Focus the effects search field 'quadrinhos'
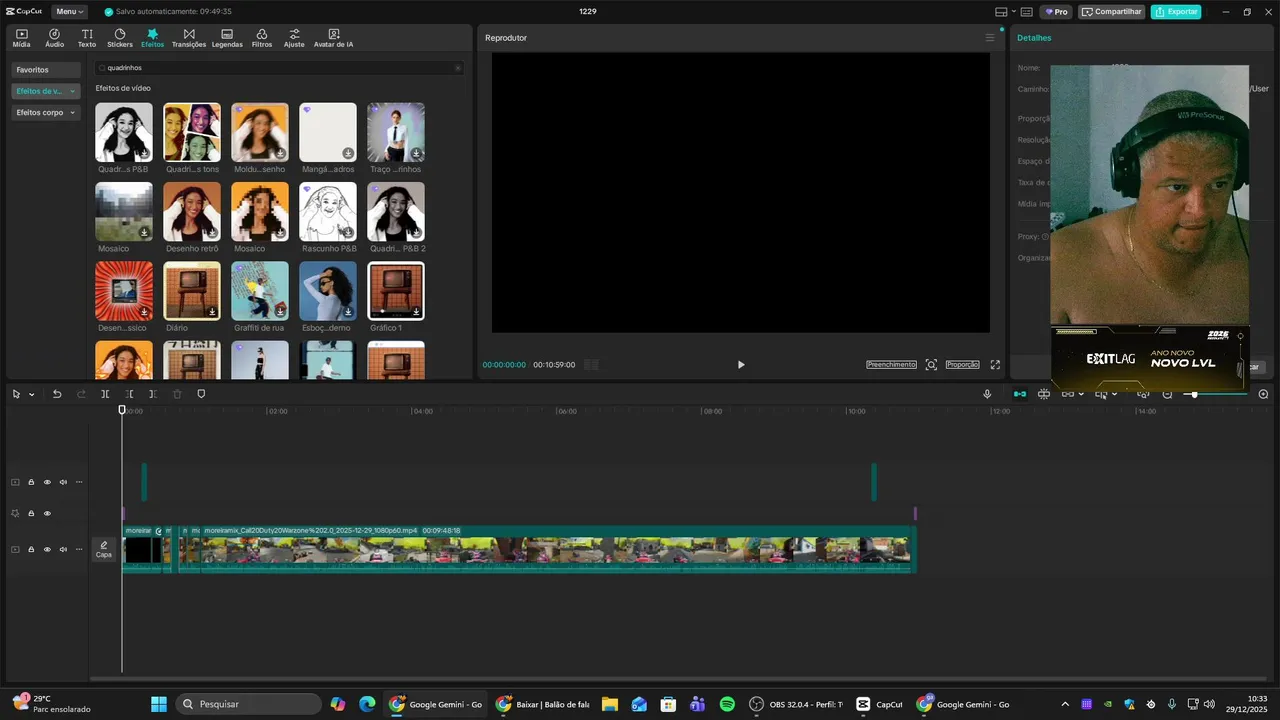The height and width of the screenshot is (720, 1280). (279, 68)
